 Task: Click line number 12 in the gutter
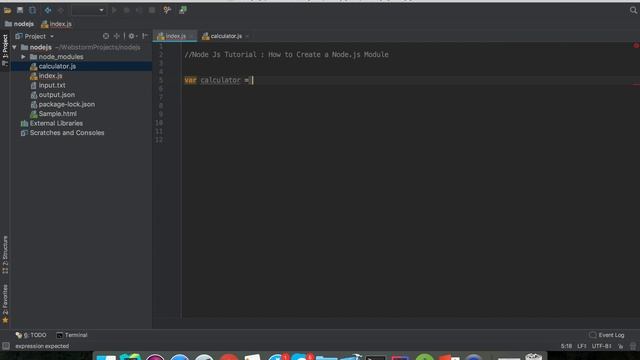(159, 140)
